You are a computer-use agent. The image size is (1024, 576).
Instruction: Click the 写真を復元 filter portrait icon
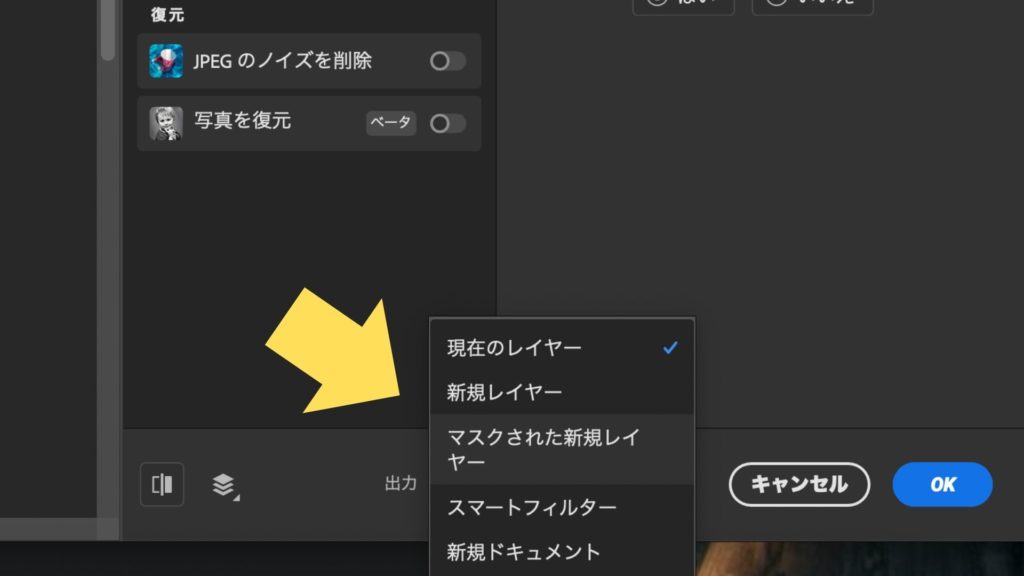[166, 123]
